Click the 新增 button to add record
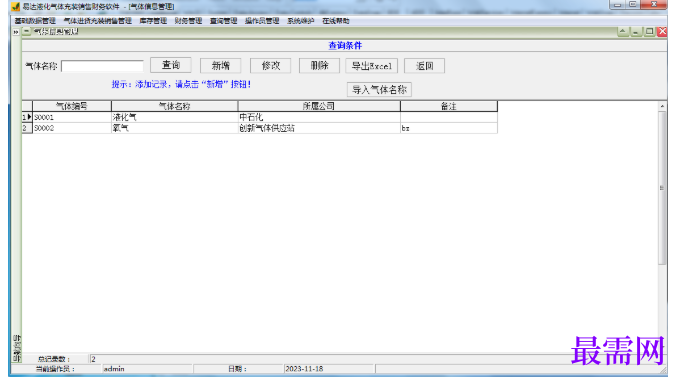The height and width of the screenshot is (382, 683). (x=220, y=66)
